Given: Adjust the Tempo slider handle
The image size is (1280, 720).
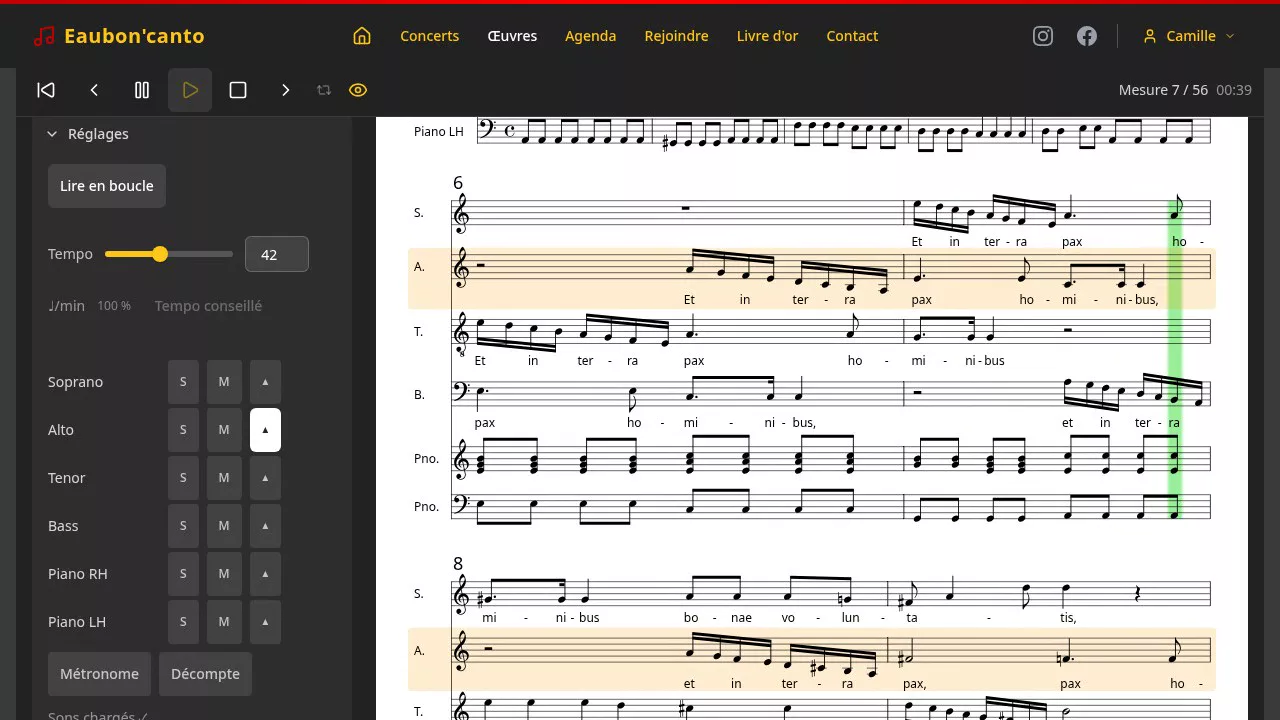Looking at the screenshot, I should tap(160, 254).
